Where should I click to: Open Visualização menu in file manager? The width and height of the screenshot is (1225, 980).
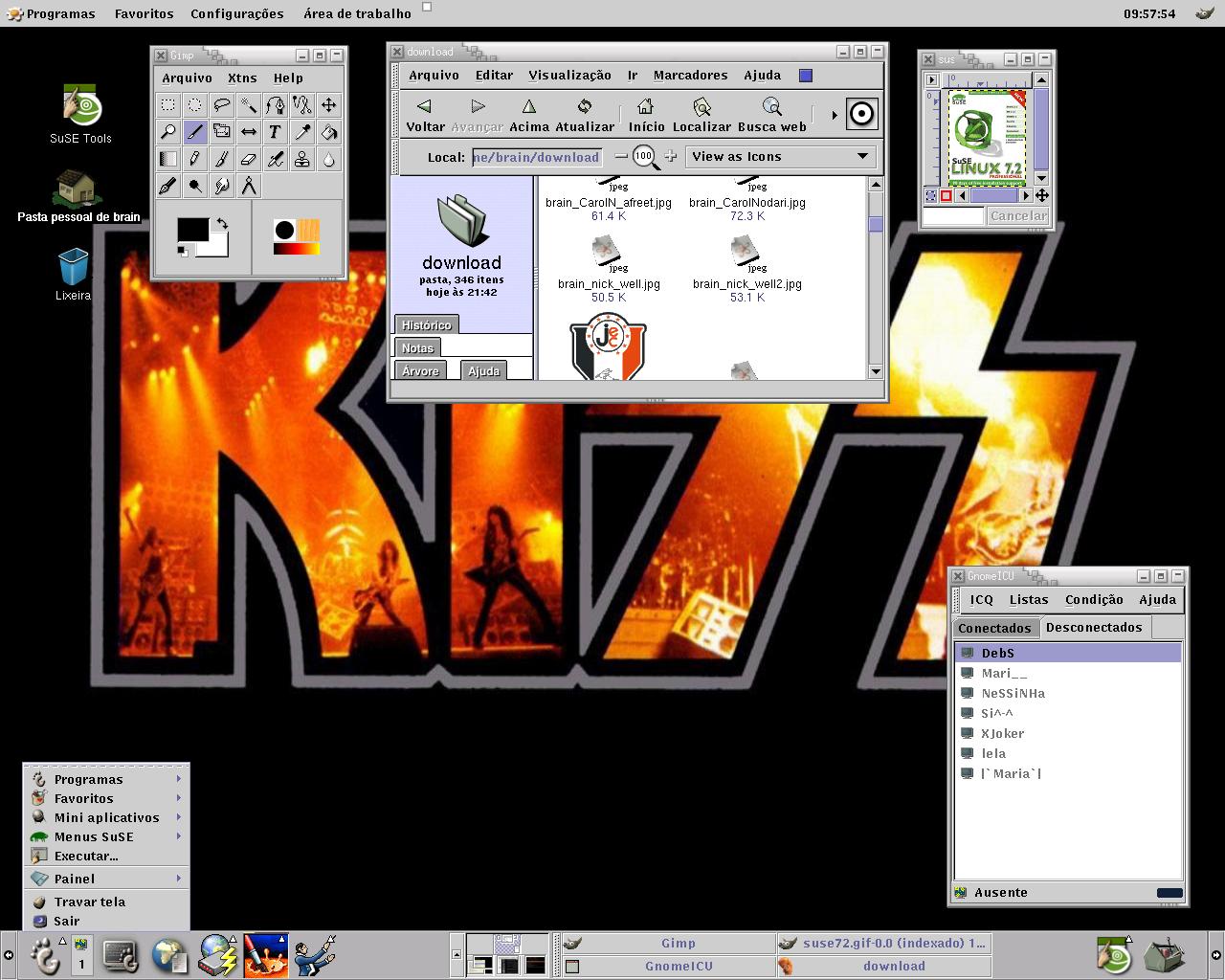(x=569, y=76)
